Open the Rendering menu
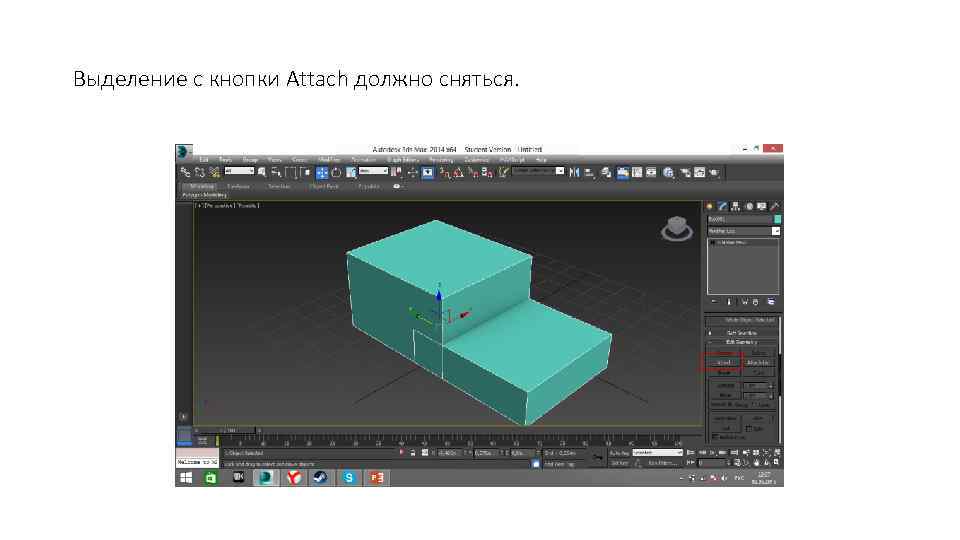Viewport: 960px width, 540px height. click(441, 160)
